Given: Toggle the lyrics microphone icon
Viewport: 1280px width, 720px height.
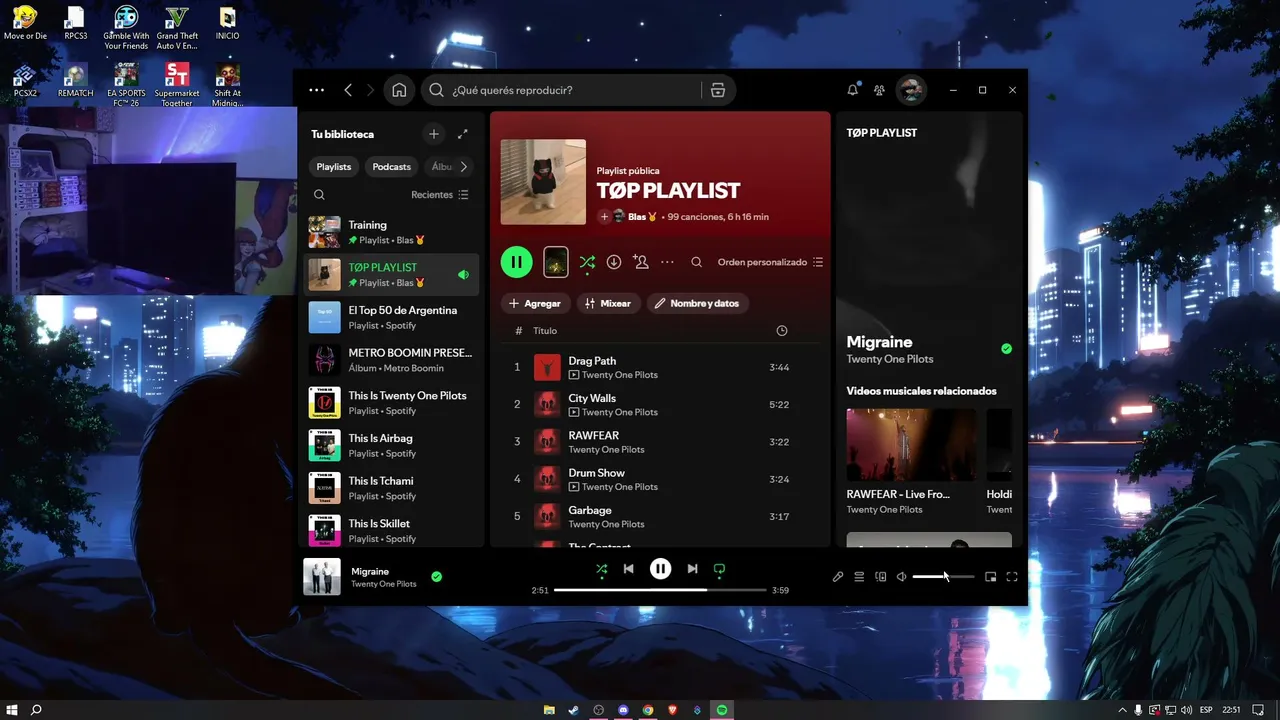Looking at the screenshot, I should (x=838, y=577).
